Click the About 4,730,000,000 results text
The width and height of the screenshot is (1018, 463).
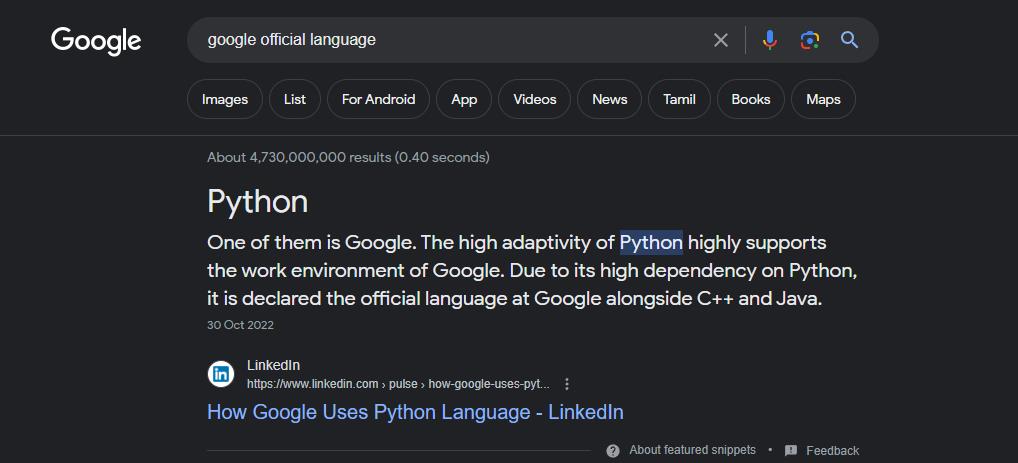point(348,157)
